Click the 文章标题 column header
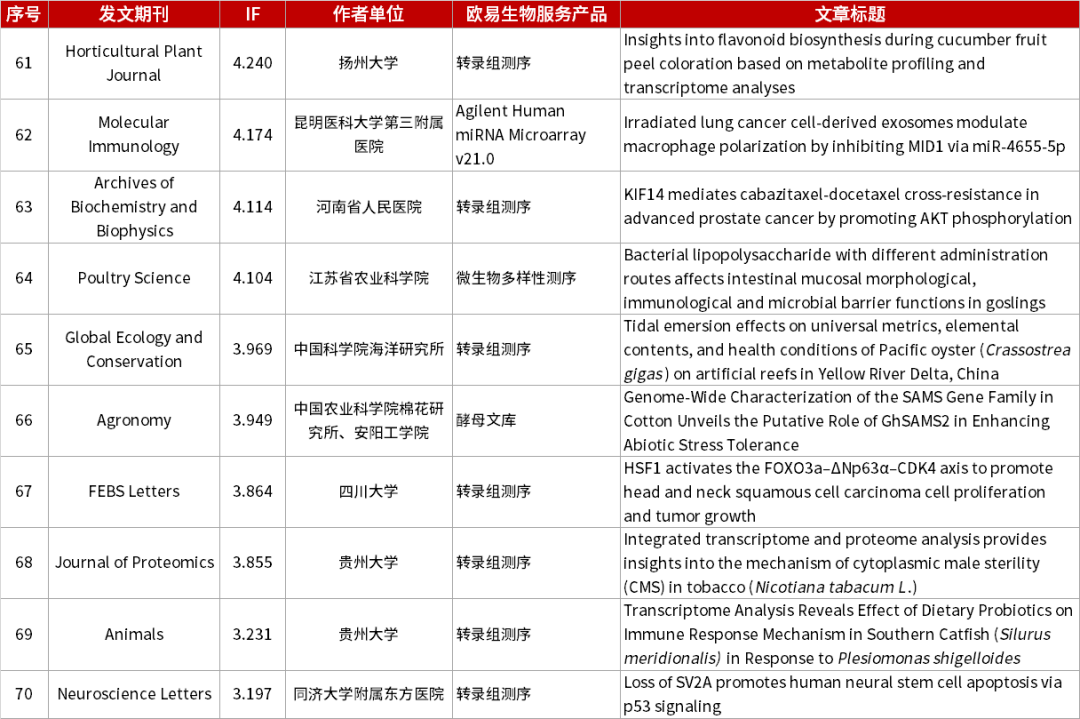 coord(849,14)
